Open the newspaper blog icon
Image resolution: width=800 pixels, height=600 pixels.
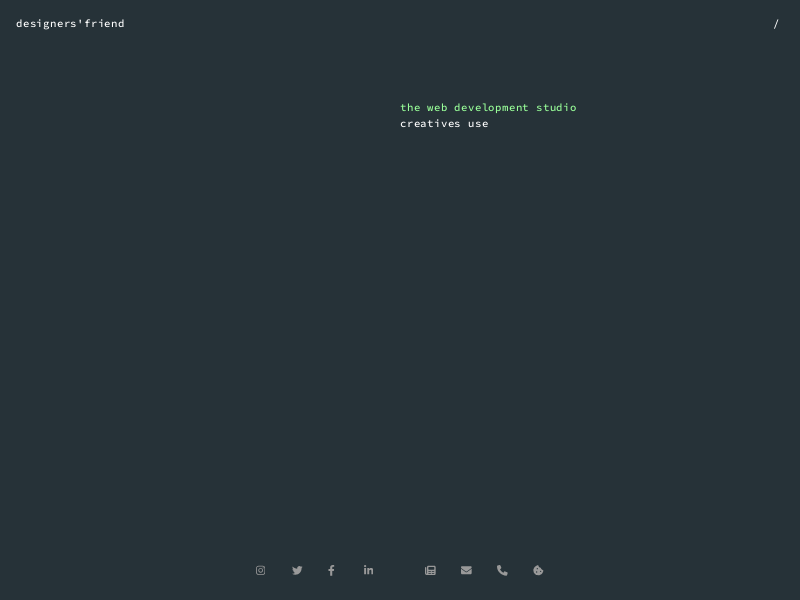pyautogui.click(x=430, y=570)
